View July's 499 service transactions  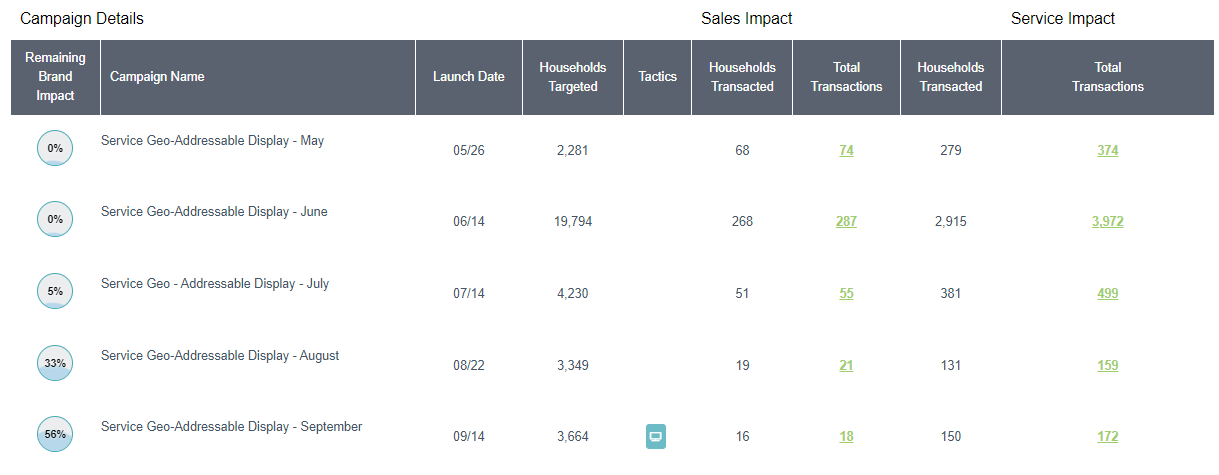[1107, 294]
